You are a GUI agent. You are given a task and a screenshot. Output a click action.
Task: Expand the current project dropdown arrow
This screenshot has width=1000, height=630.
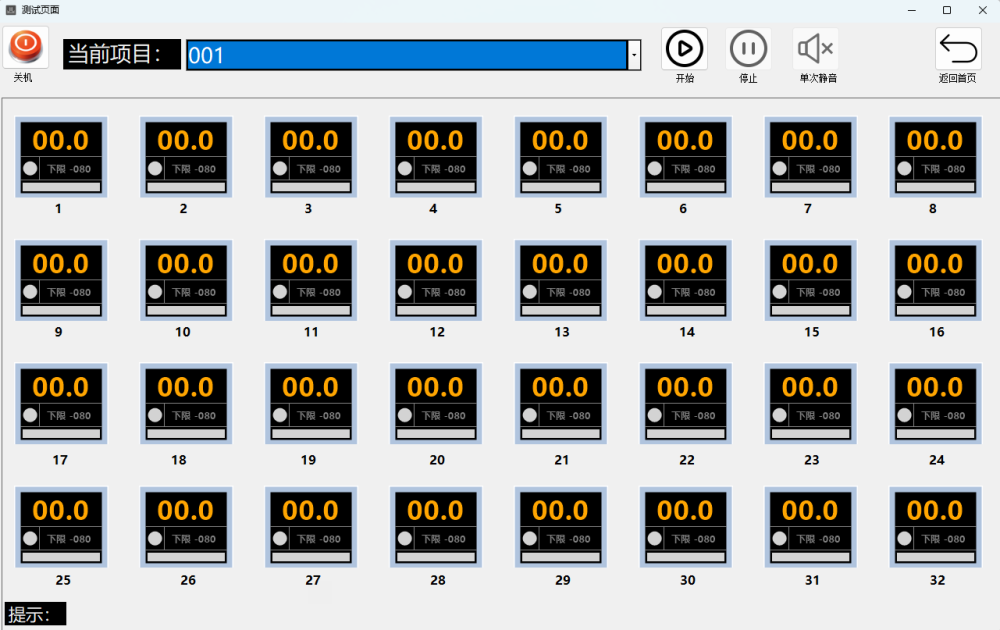pos(634,55)
